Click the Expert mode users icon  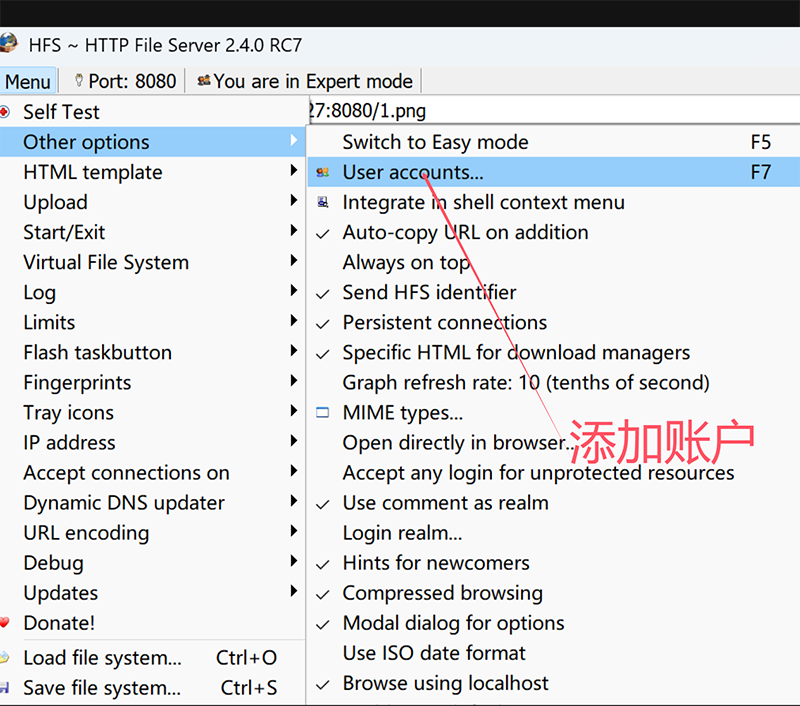[204, 81]
